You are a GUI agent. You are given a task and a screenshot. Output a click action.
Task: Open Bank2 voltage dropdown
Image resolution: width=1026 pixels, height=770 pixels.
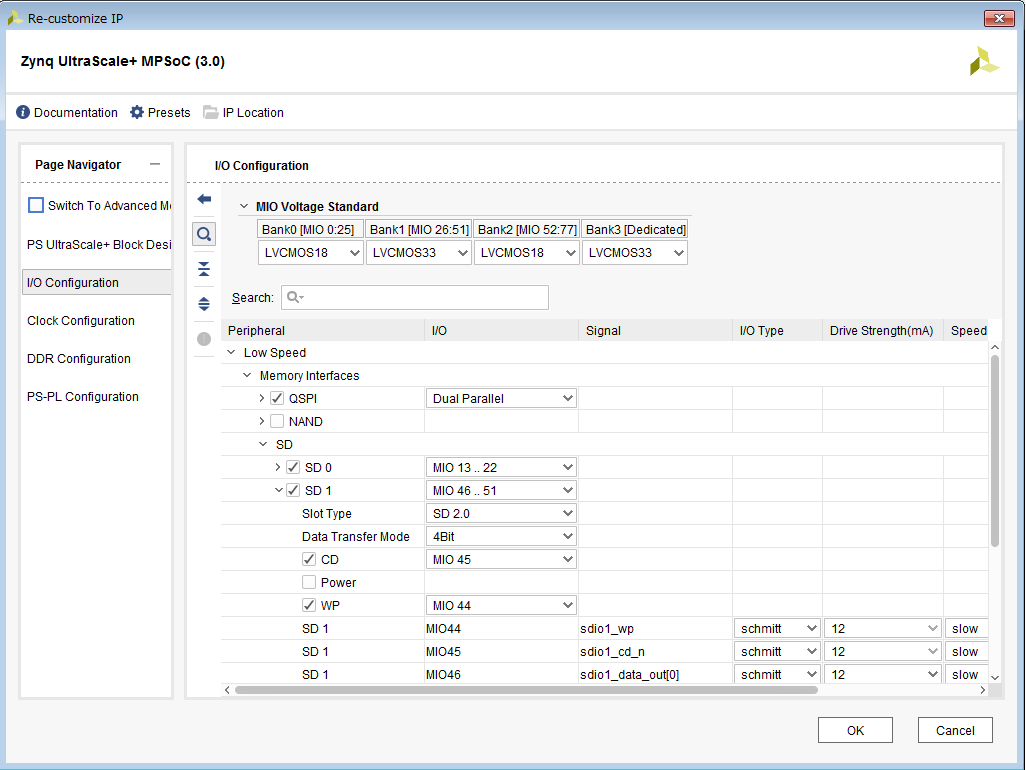tap(527, 253)
